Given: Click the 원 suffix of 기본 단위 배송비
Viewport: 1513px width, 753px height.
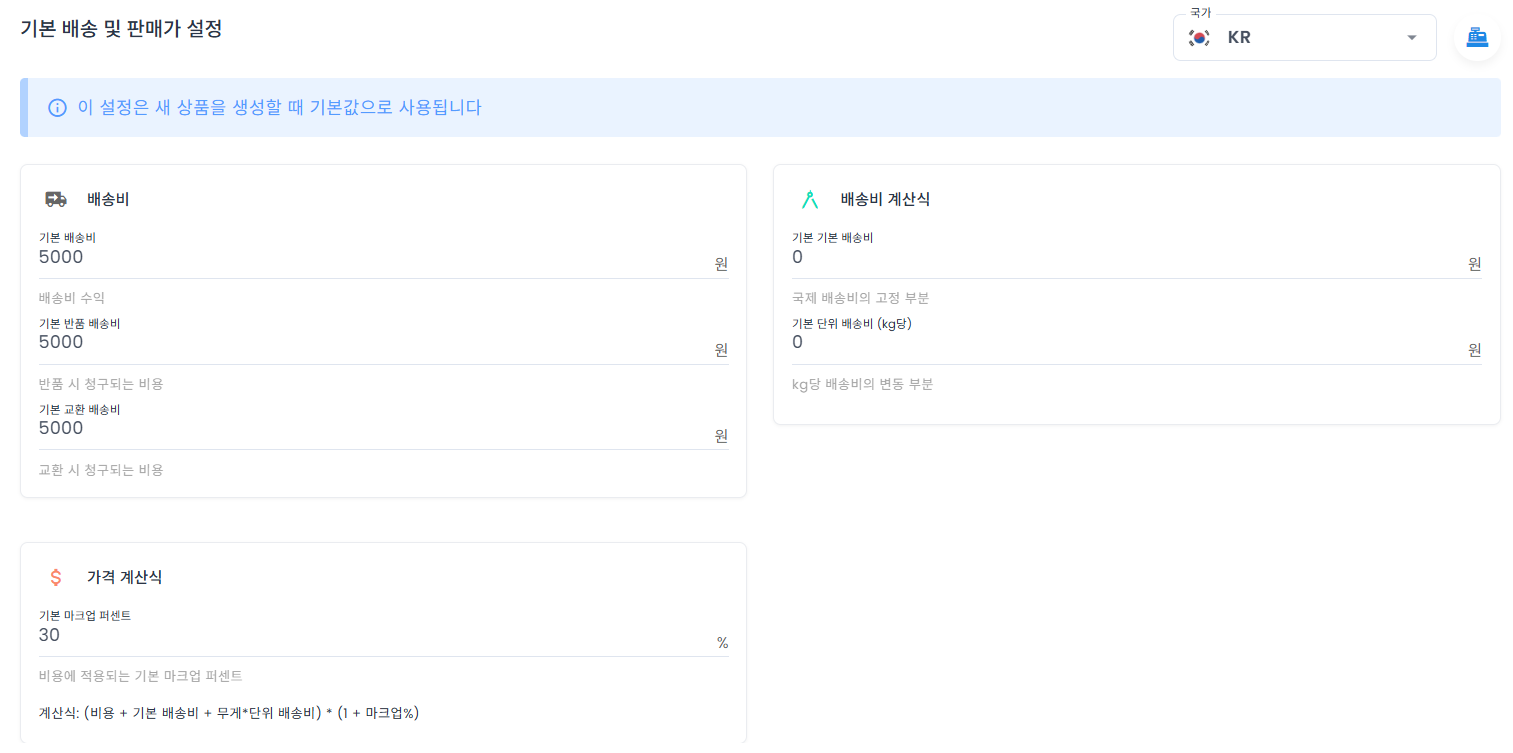Looking at the screenshot, I should coord(1474,349).
